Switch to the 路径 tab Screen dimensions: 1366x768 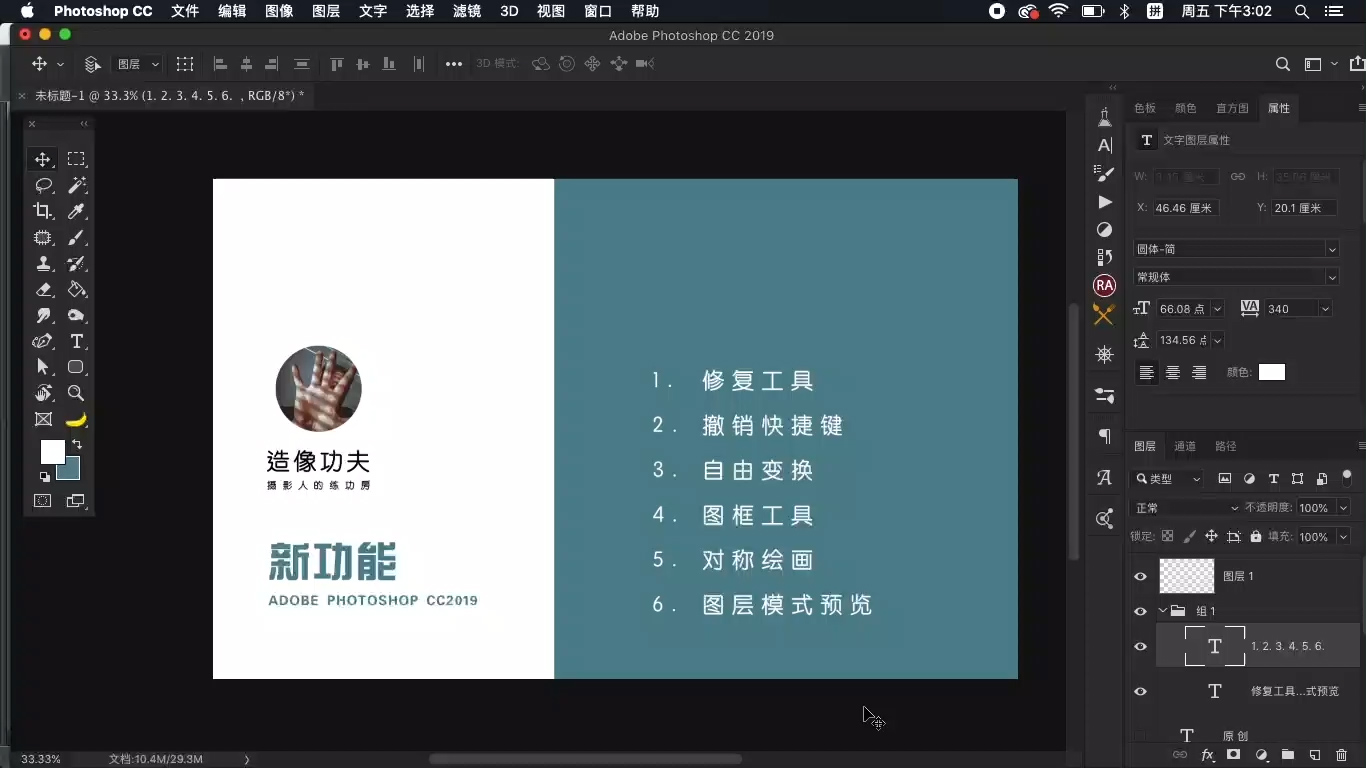(1226, 446)
